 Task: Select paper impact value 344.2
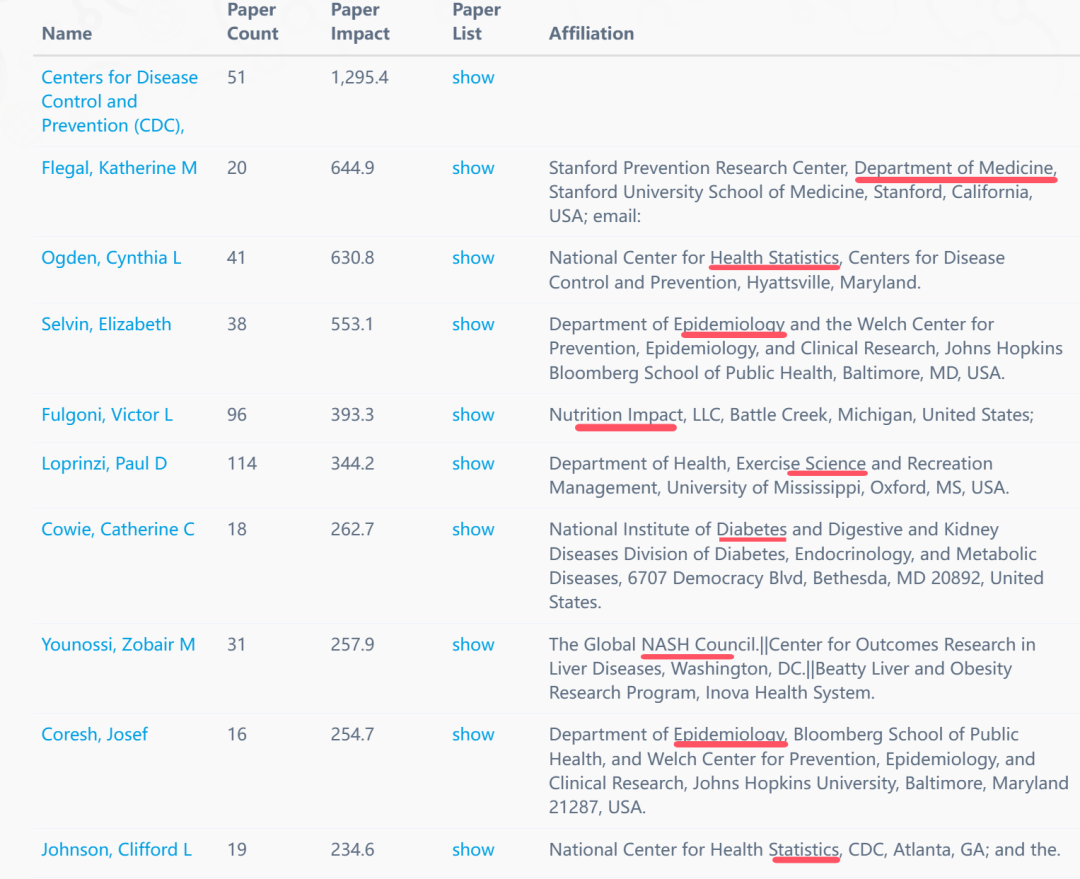pos(353,464)
